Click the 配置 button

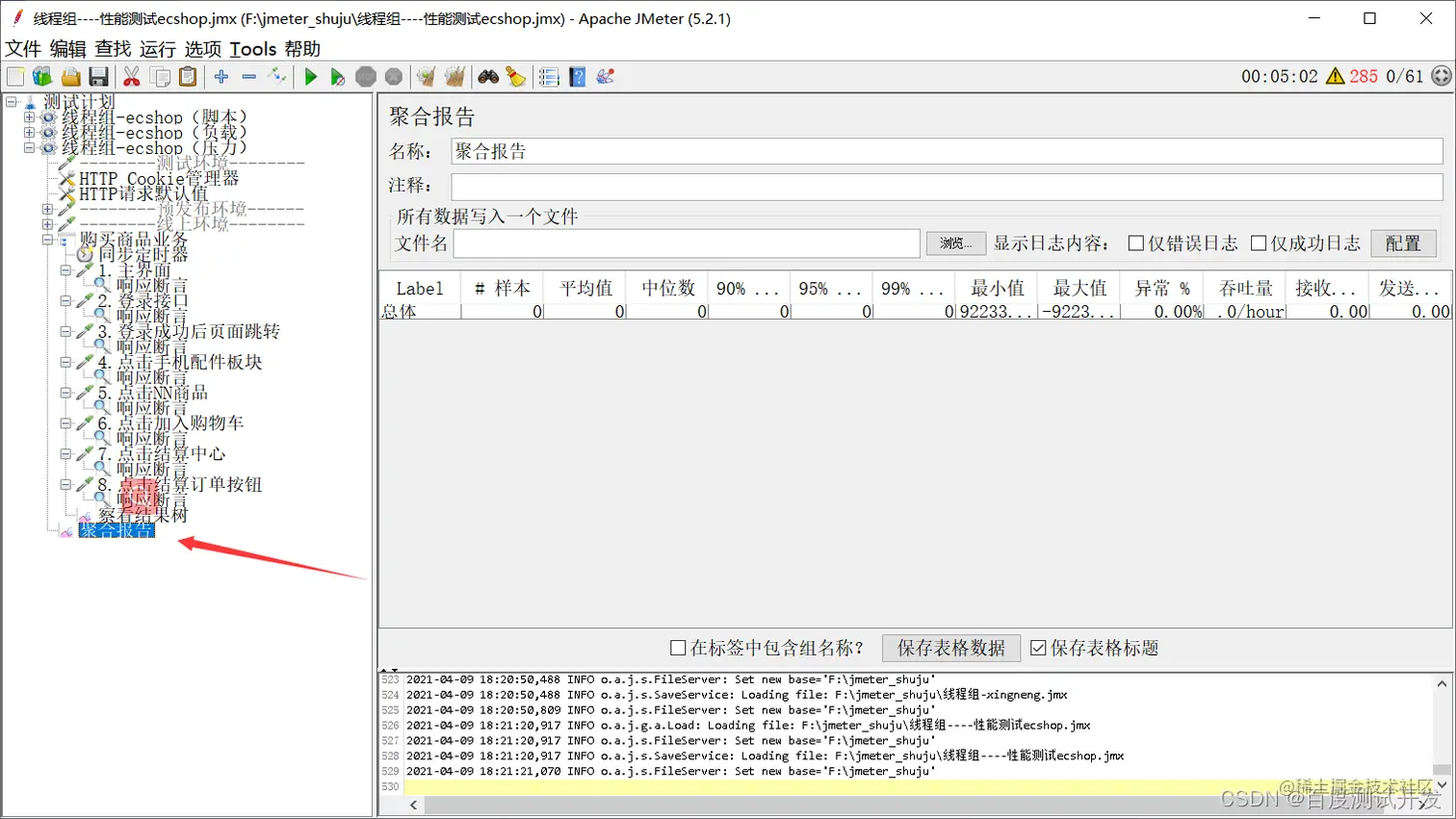(1403, 243)
